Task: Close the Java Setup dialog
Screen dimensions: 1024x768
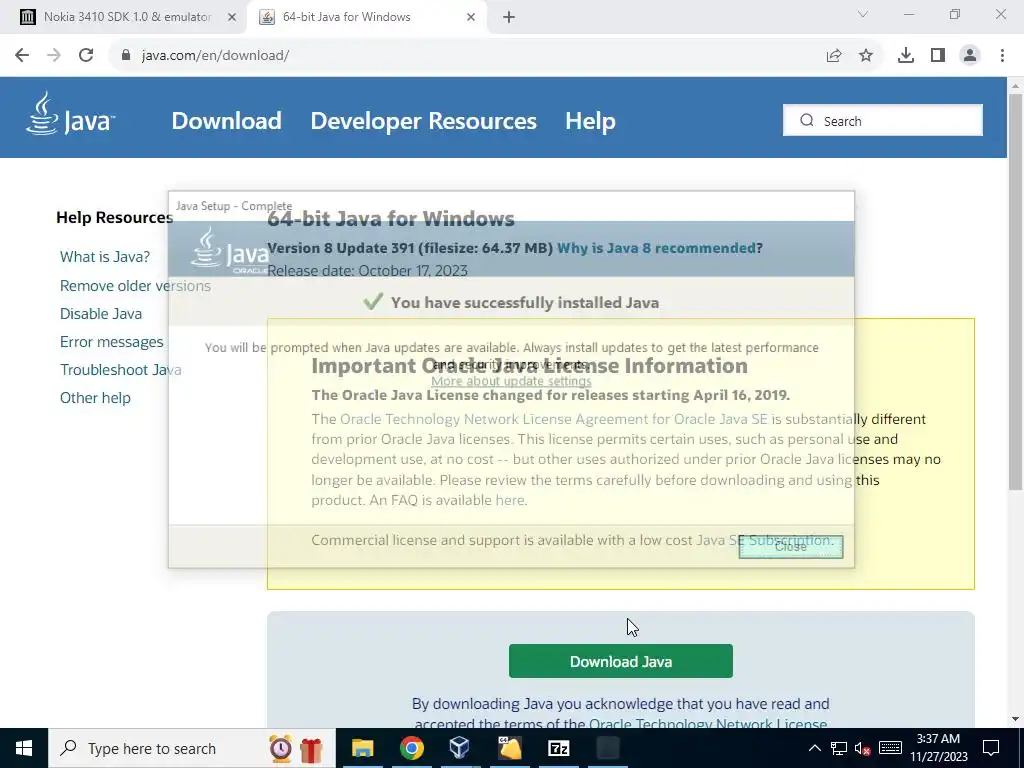Action: click(x=791, y=547)
